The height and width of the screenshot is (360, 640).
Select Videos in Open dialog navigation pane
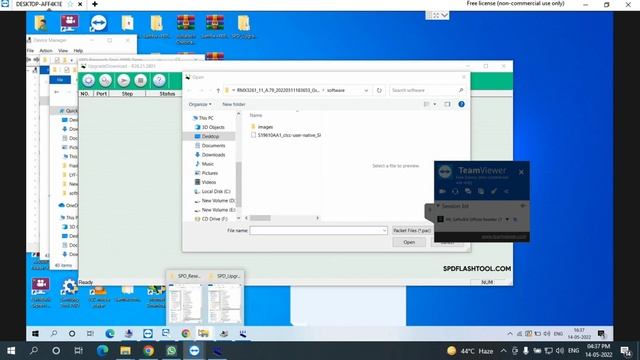tap(208, 182)
